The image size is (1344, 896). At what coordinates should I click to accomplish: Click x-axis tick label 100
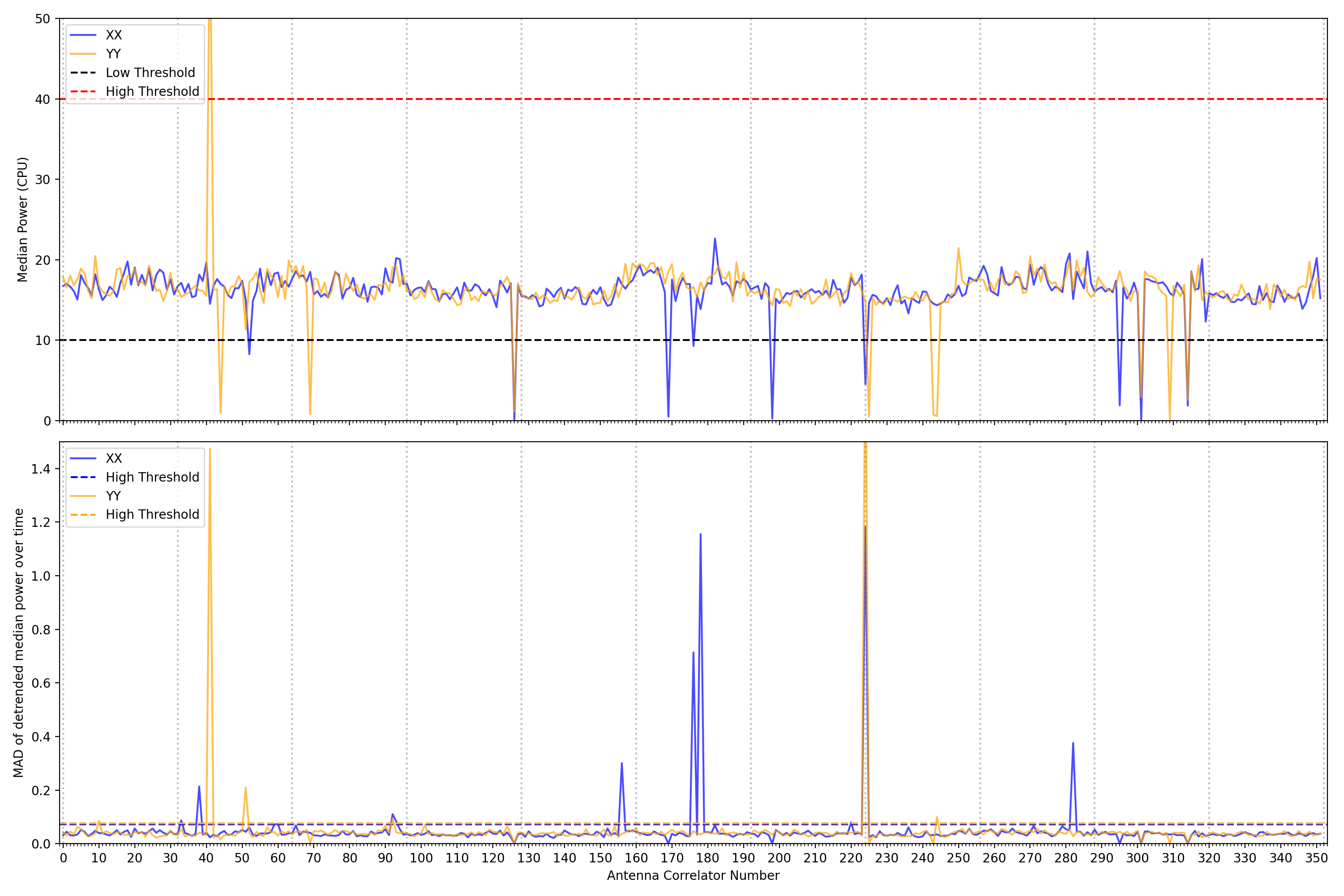(x=421, y=858)
